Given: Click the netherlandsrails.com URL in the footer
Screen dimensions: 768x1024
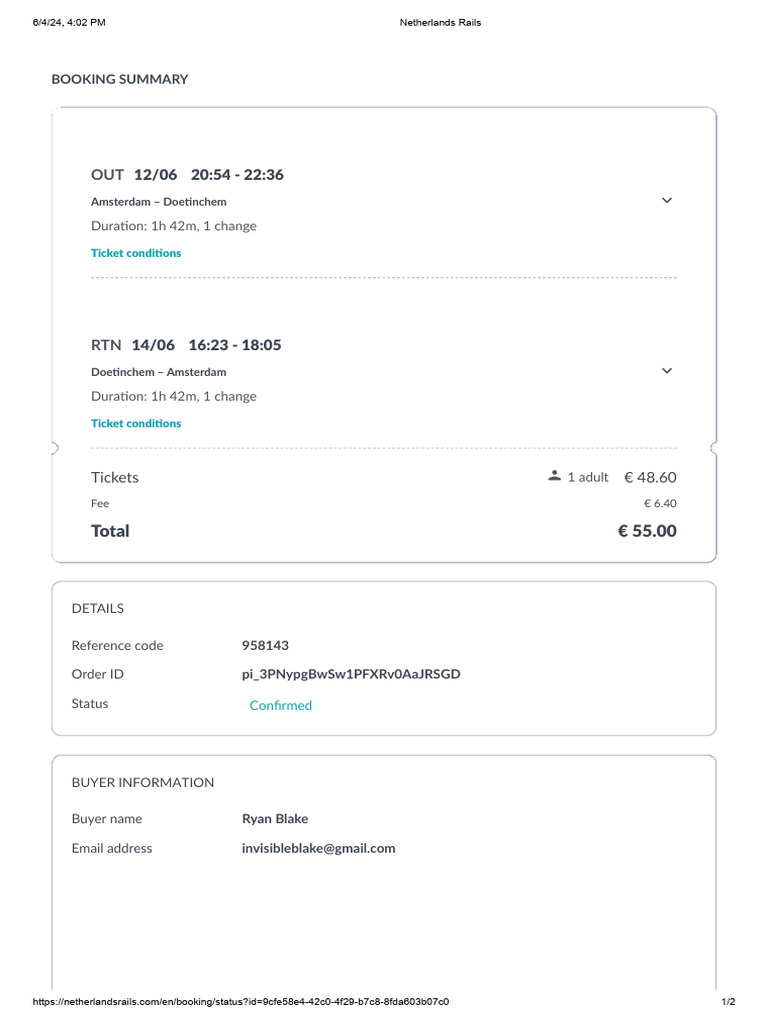Looking at the screenshot, I should click(x=241, y=1002).
